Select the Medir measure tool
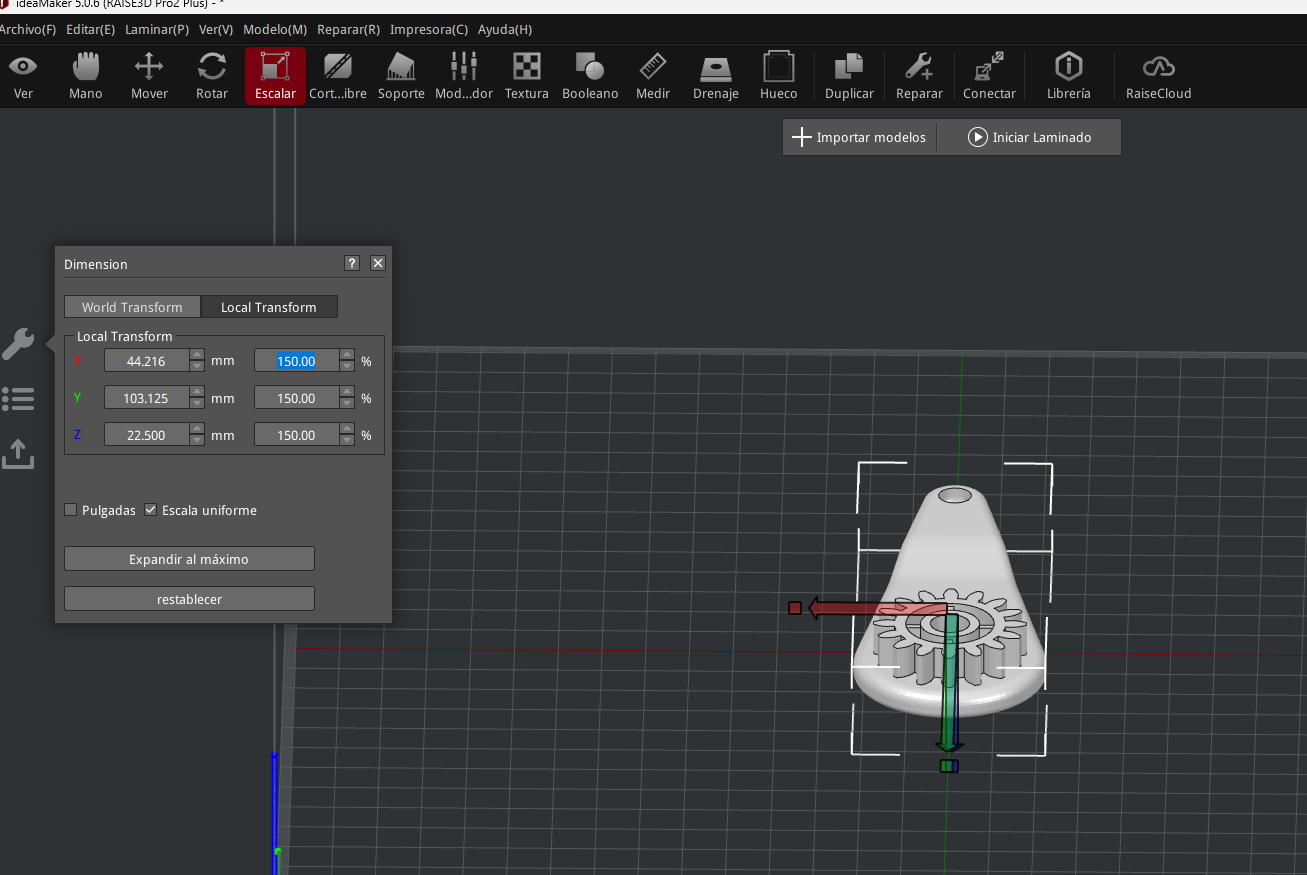Viewport: 1307px width, 875px height. [x=653, y=76]
